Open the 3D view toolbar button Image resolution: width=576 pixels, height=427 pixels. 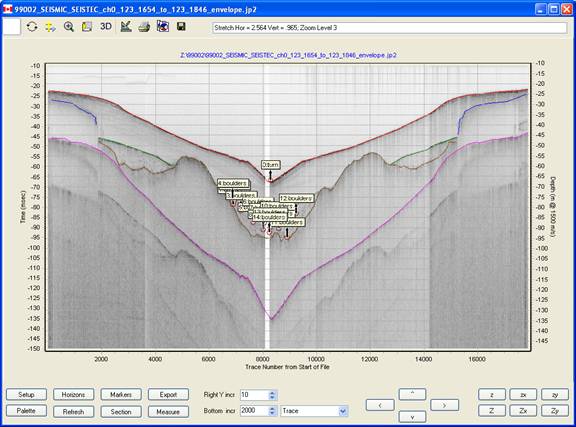coord(106,26)
